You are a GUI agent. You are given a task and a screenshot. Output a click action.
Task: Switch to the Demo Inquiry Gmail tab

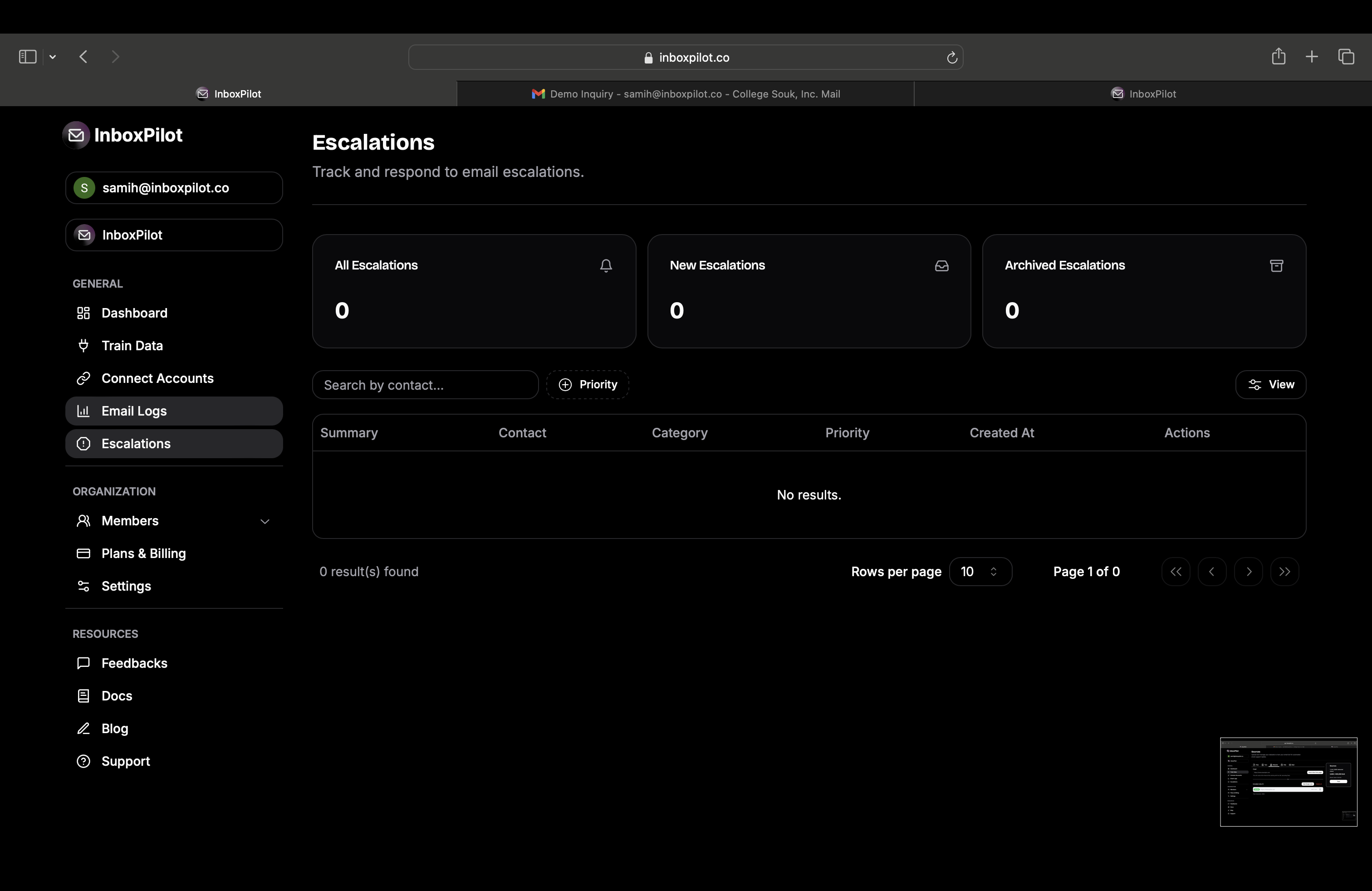point(686,94)
